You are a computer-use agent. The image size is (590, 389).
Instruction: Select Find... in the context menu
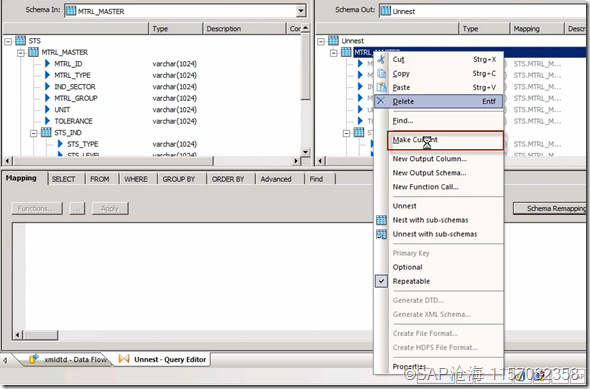click(x=403, y=120)
